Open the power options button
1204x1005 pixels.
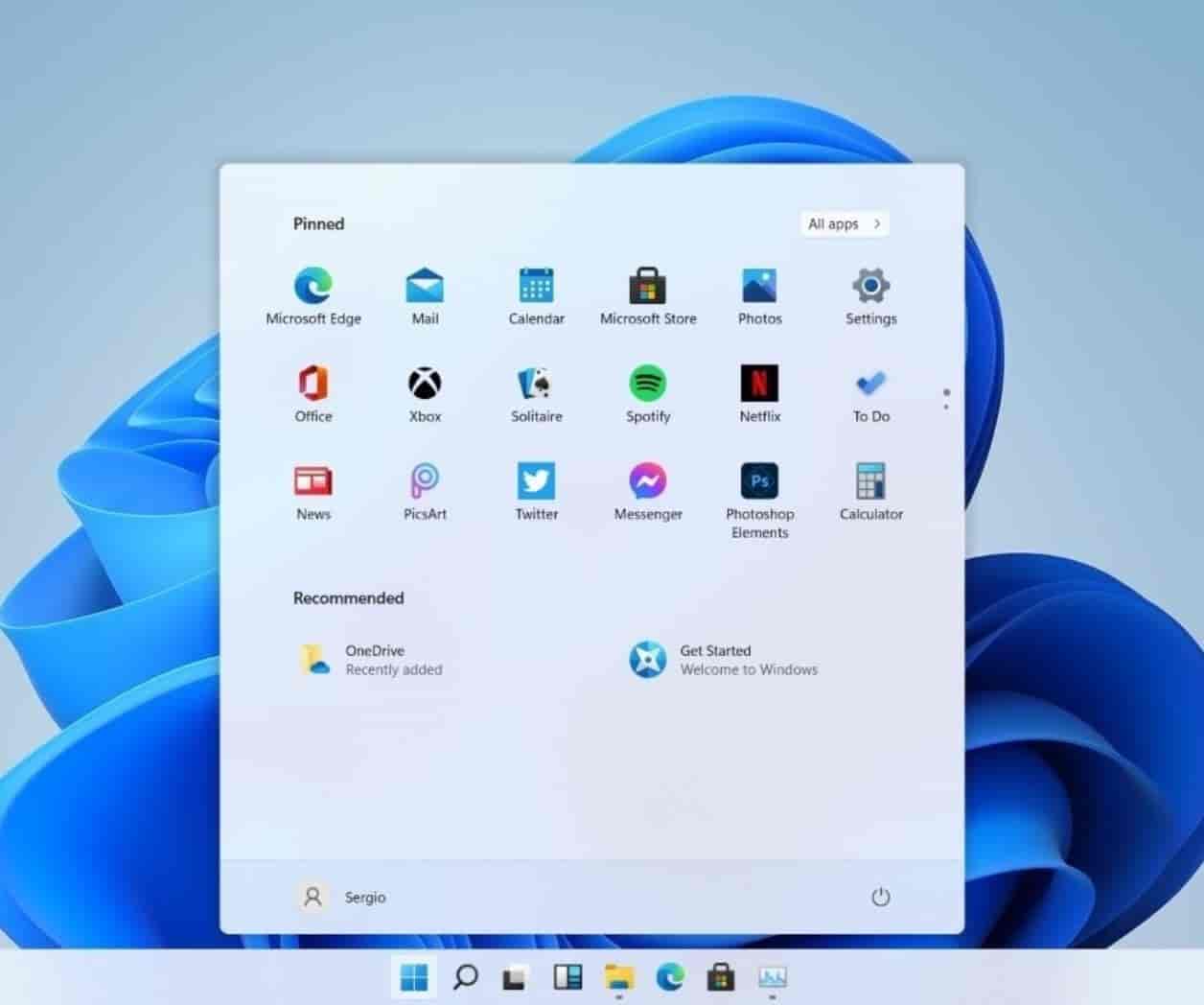[x=880, y=897]
